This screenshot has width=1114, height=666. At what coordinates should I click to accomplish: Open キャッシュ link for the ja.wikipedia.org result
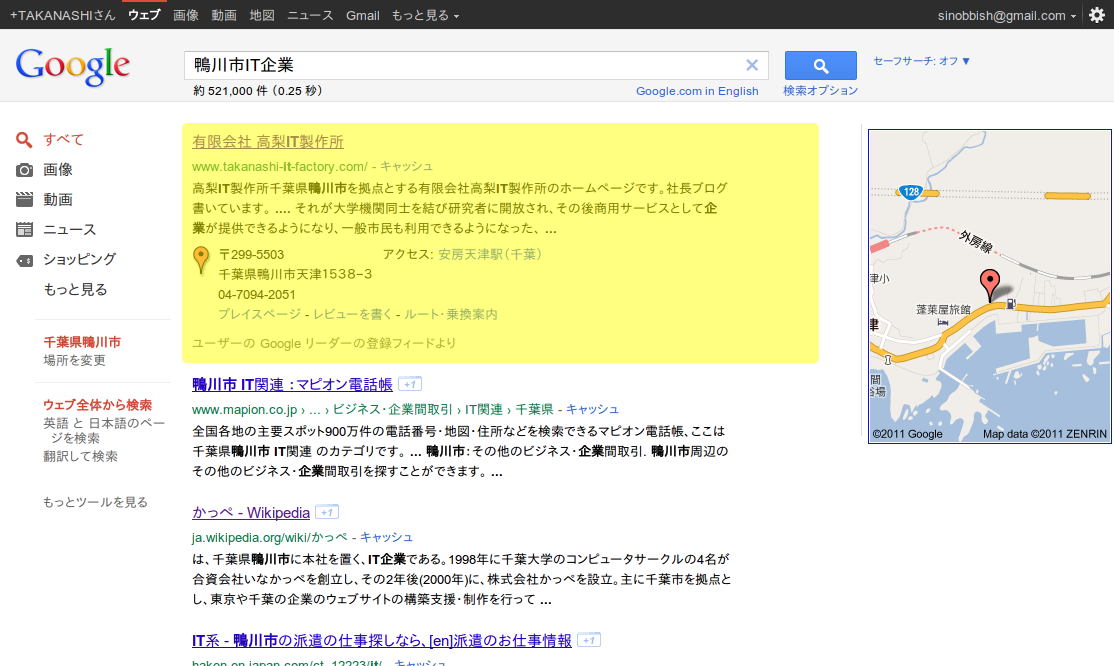pos(386,537)
